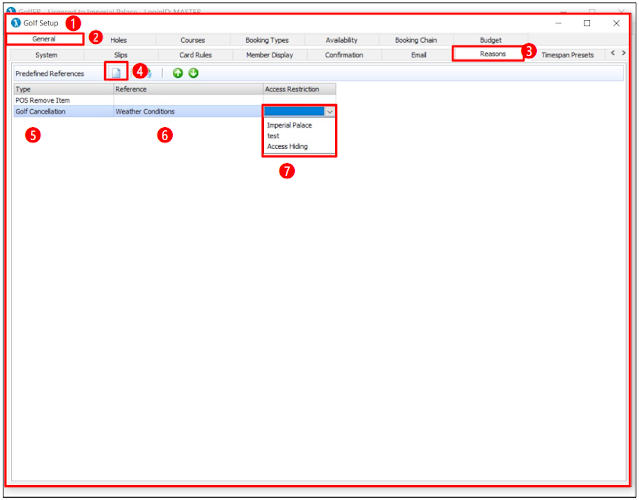Click the Predefined References label
Image resolution: width=639 pixels, height=500 pixels.
[x=50, y=74]
